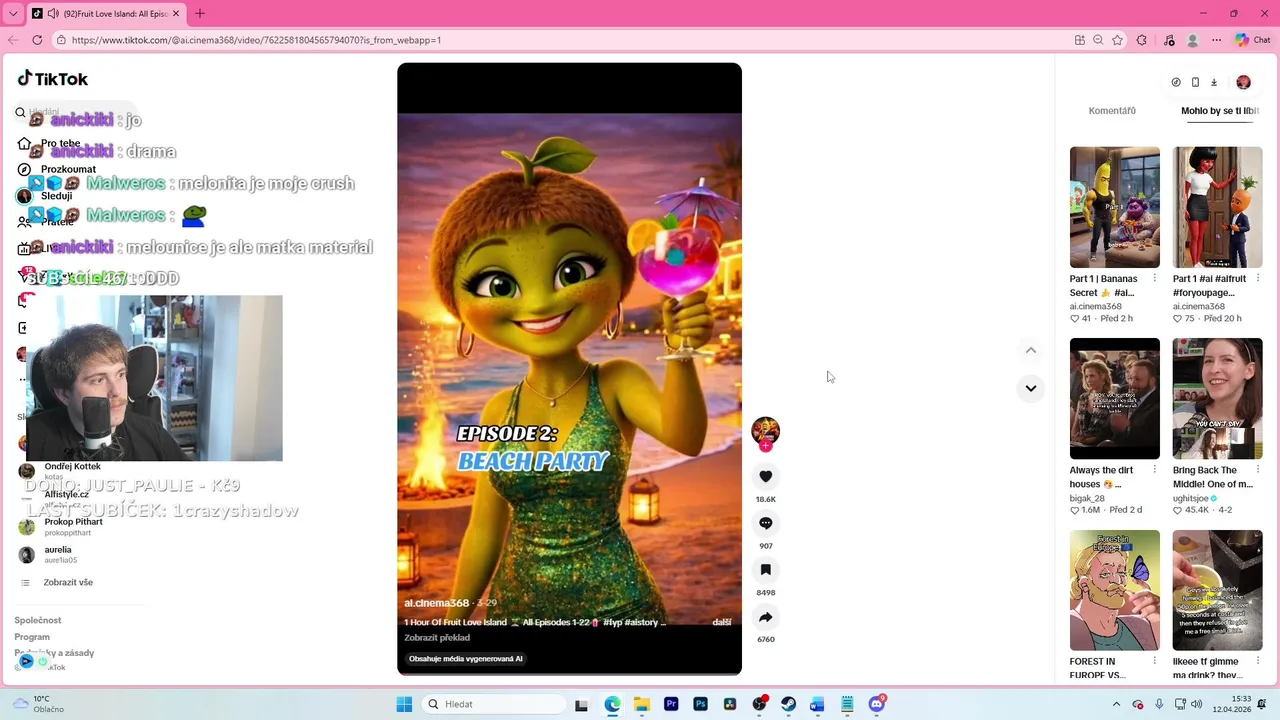The height and width of the screenshot is (720, 1280).
Task: Open the TikTok logo home link
Action: [x=53, y=79]
